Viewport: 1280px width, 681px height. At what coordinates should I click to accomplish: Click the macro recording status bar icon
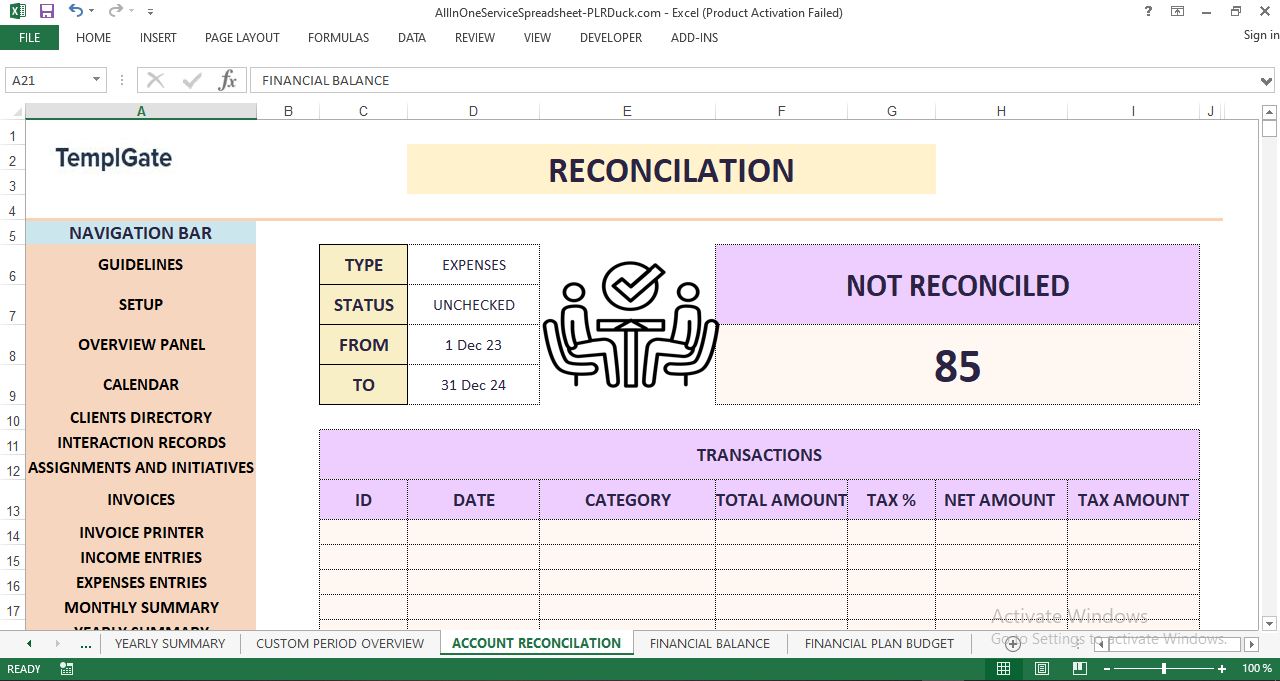click(x=67, y=669)
